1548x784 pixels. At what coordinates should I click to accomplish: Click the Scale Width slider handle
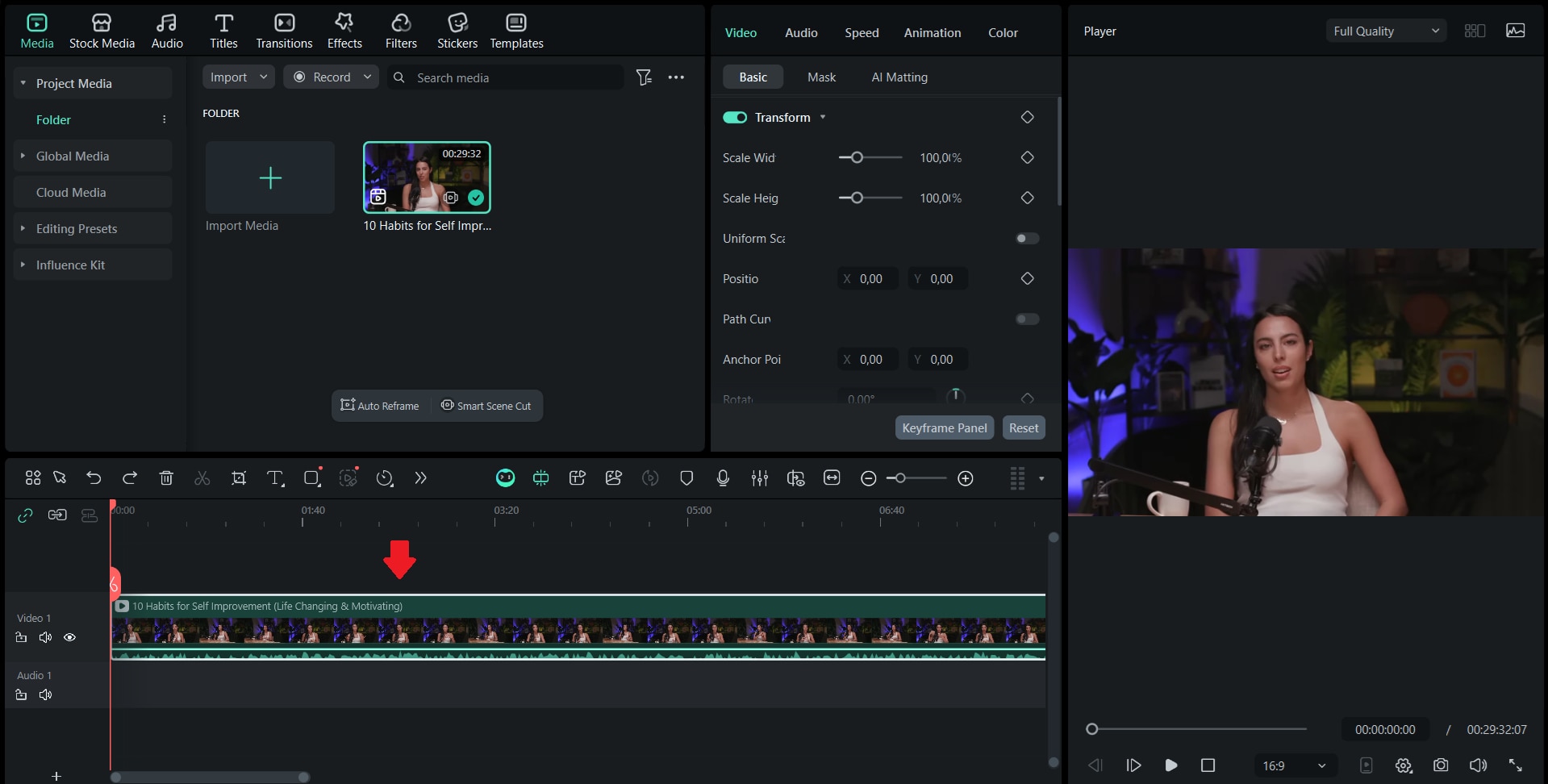pyautogui.click(x=856, y=157)
